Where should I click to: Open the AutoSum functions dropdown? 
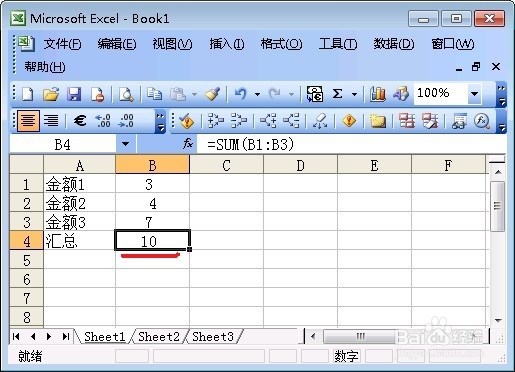354,94
